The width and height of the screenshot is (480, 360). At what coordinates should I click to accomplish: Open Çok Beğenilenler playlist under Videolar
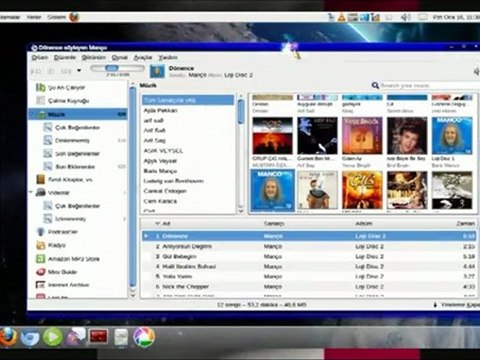[x=77, y=206]
